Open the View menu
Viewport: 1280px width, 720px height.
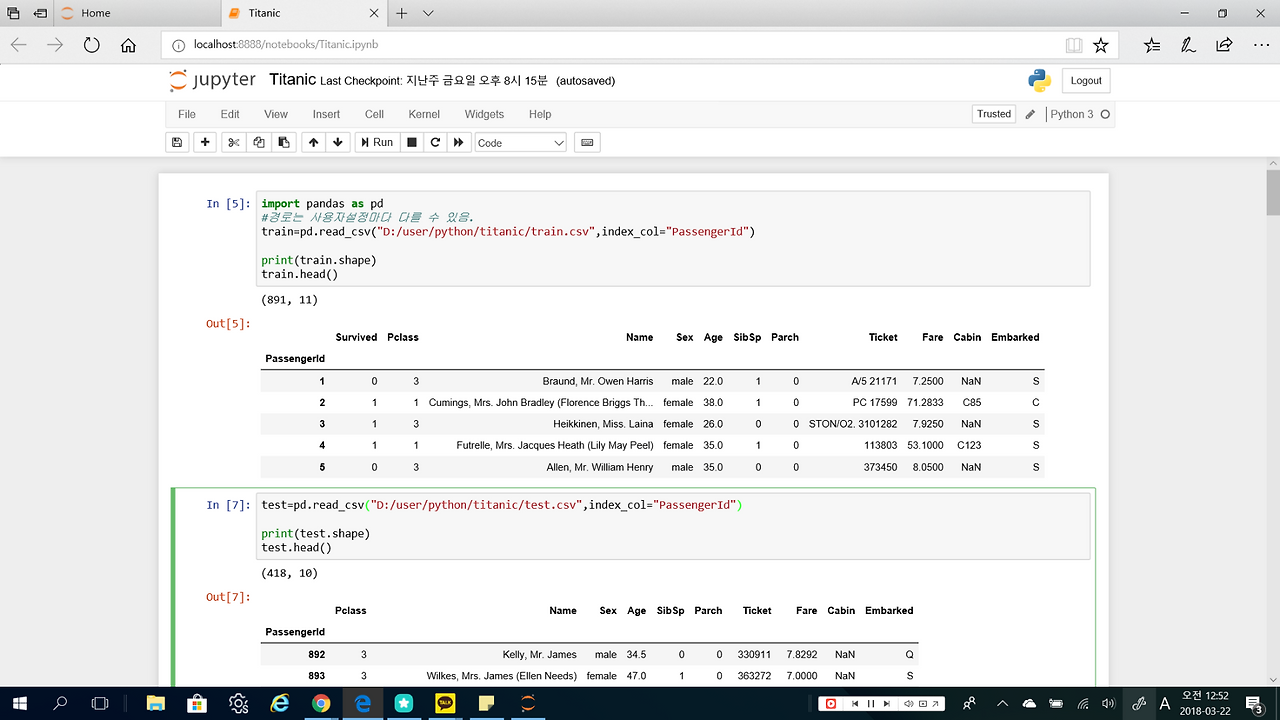tap(276, 114)
